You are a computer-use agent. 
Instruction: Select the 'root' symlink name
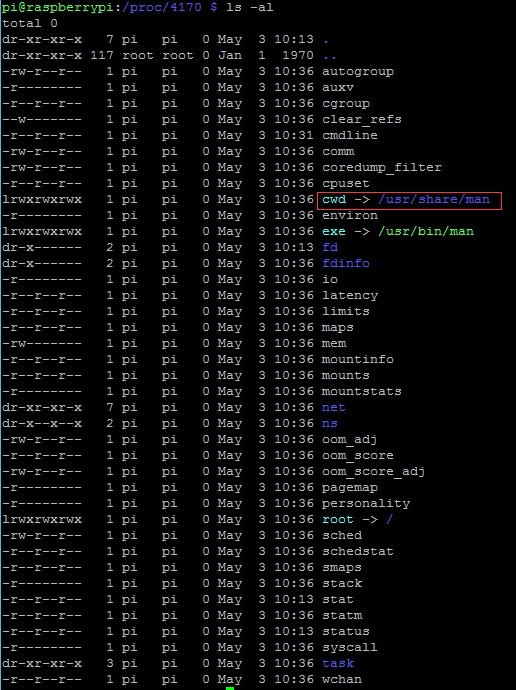pos(338,520)
